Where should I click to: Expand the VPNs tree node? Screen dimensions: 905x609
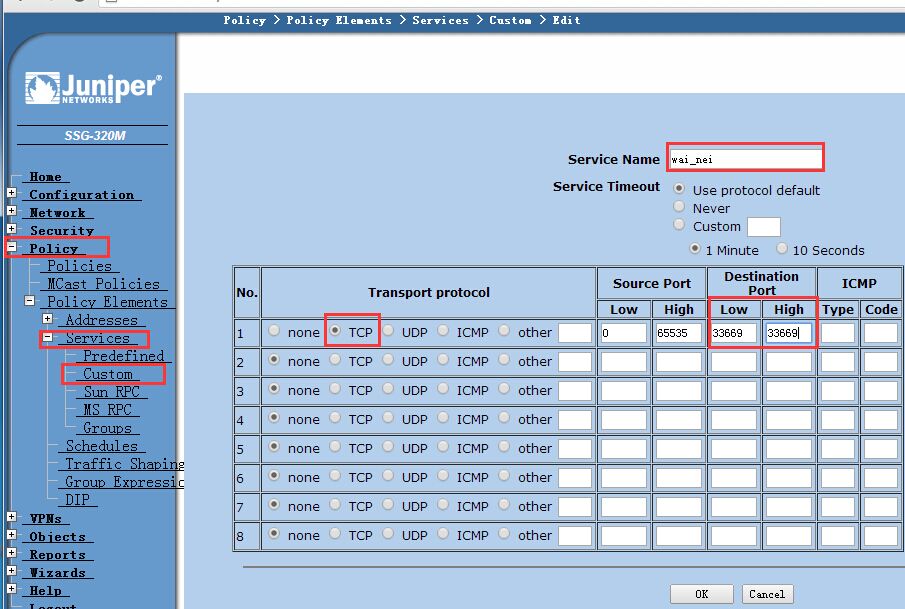pyautogui.click(x=11, y=518)
